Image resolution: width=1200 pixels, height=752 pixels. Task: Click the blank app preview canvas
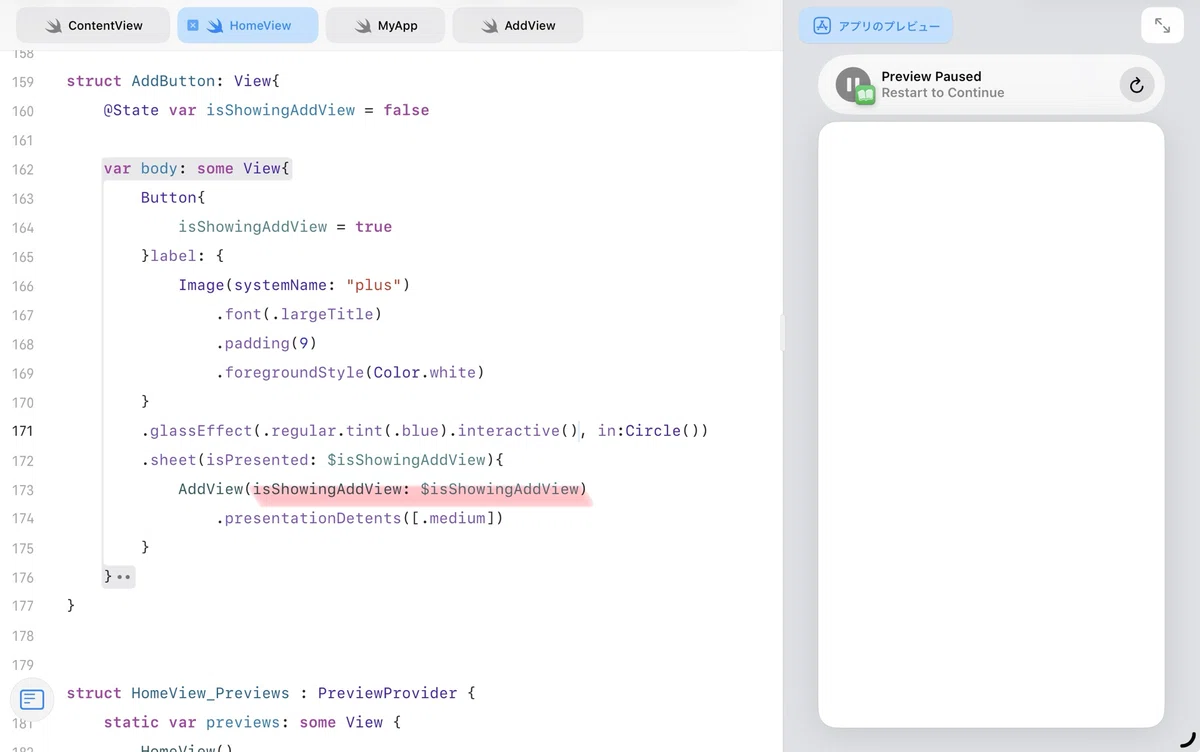[991, 425]
